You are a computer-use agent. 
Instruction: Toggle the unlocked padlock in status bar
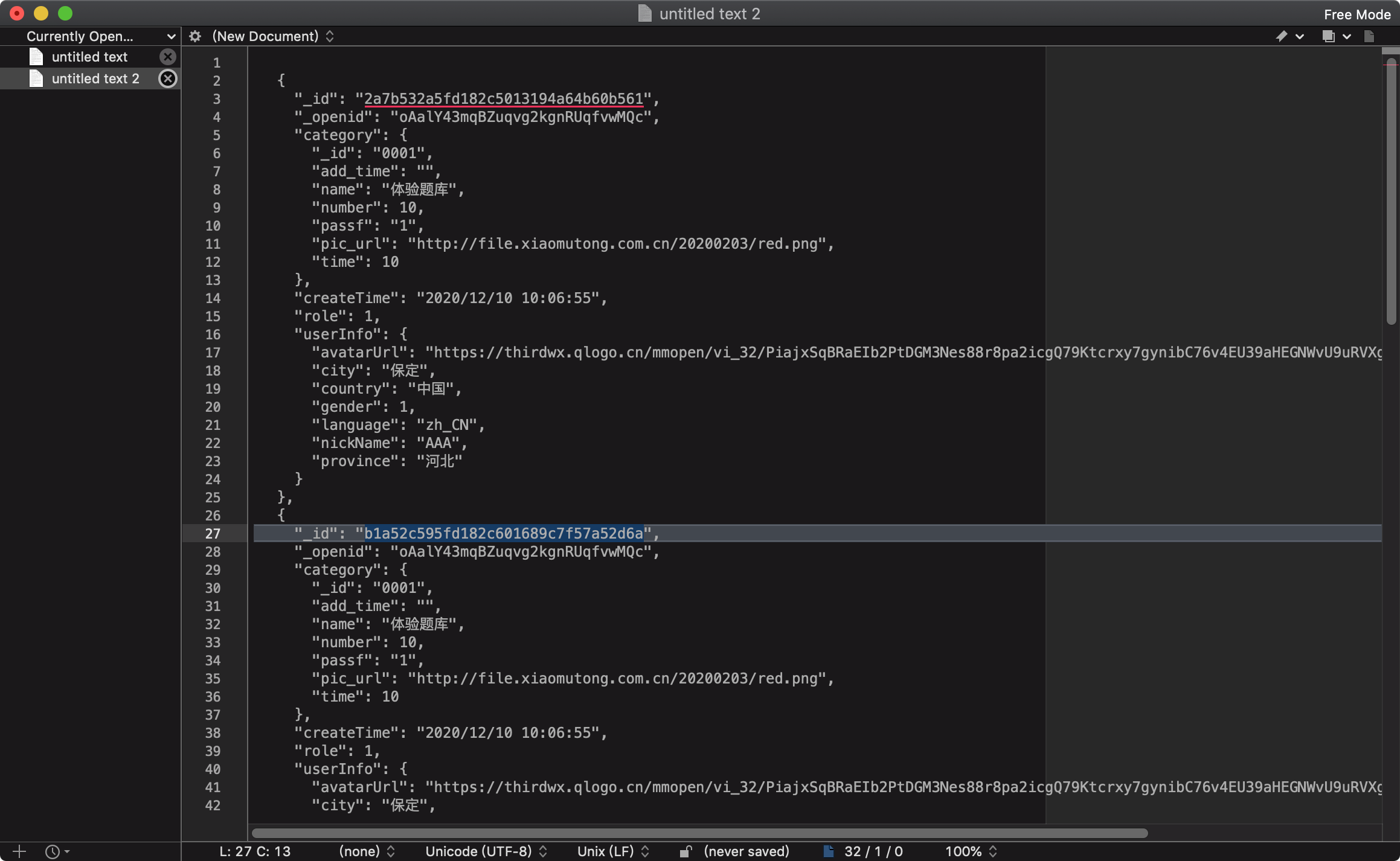(685, 851)
